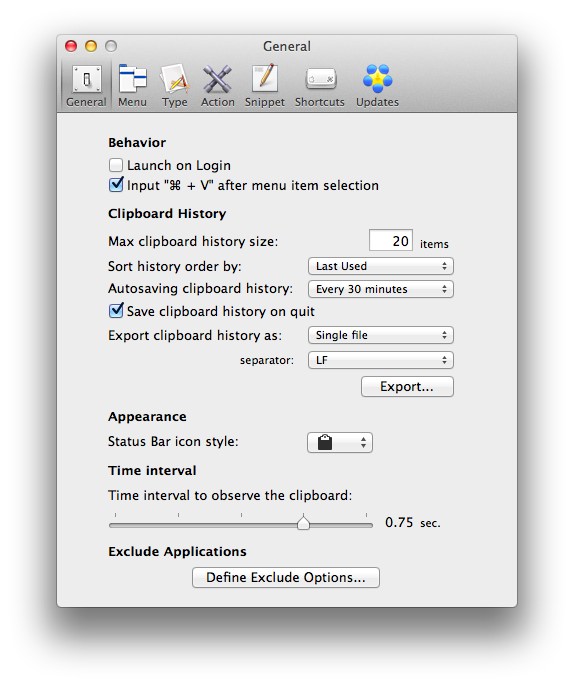This screenshot has height=686, width=574.
Task: Click Define Exclude Options... button
Action: (x=286, y=578)
